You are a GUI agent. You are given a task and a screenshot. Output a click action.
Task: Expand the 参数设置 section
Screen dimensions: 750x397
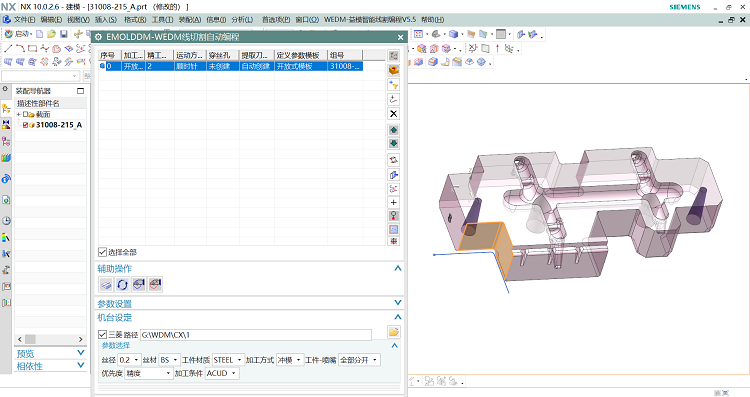(x=397, y=302)
